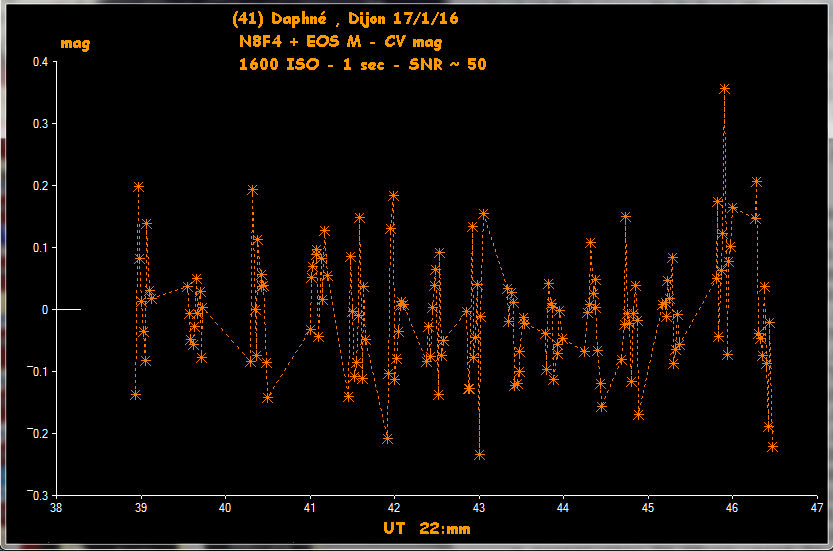Click the 45 tick label on the x-axis
The image size is (833, 551).
(648, 508)
